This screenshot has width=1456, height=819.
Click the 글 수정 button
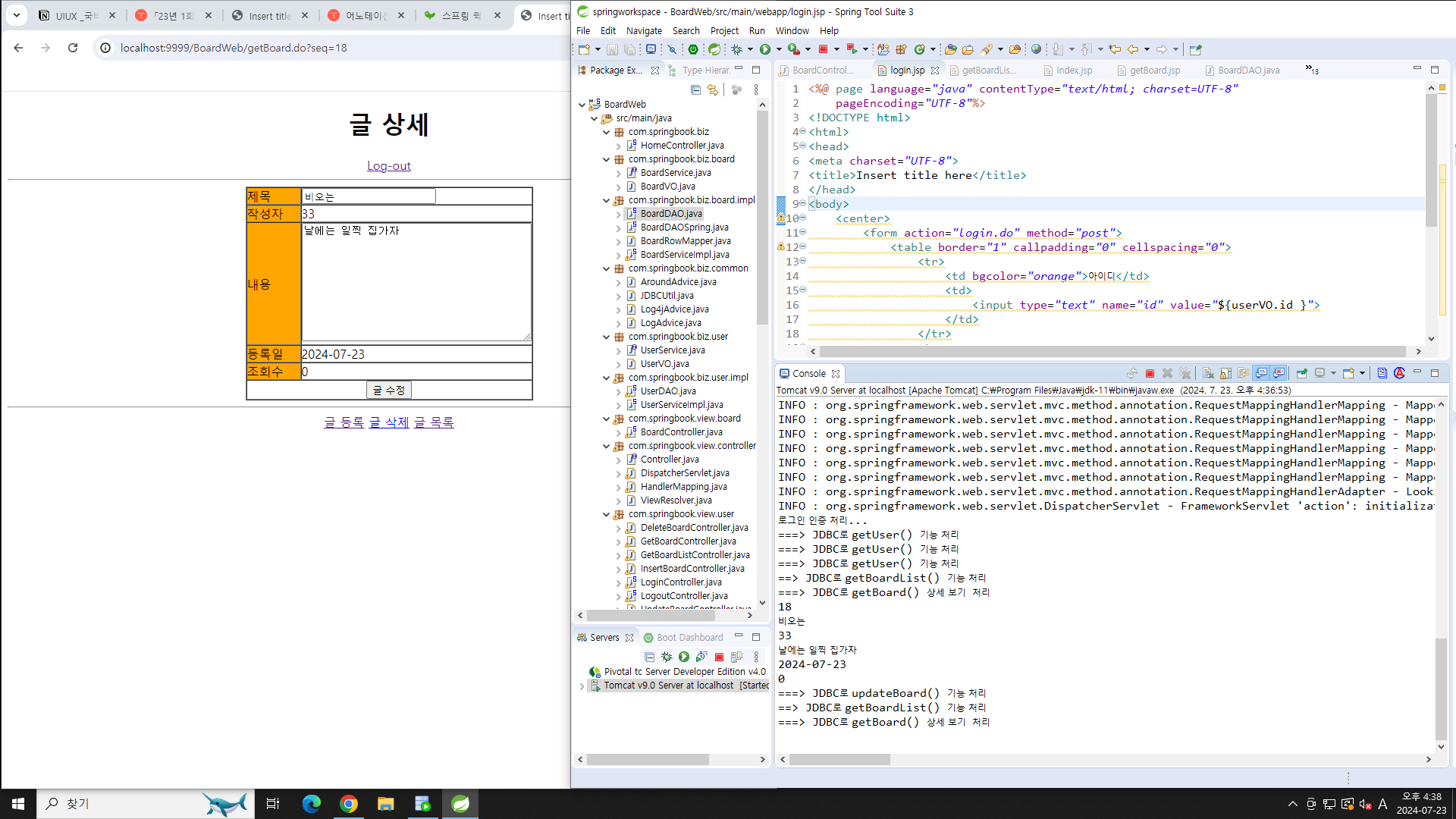(388, 390)
